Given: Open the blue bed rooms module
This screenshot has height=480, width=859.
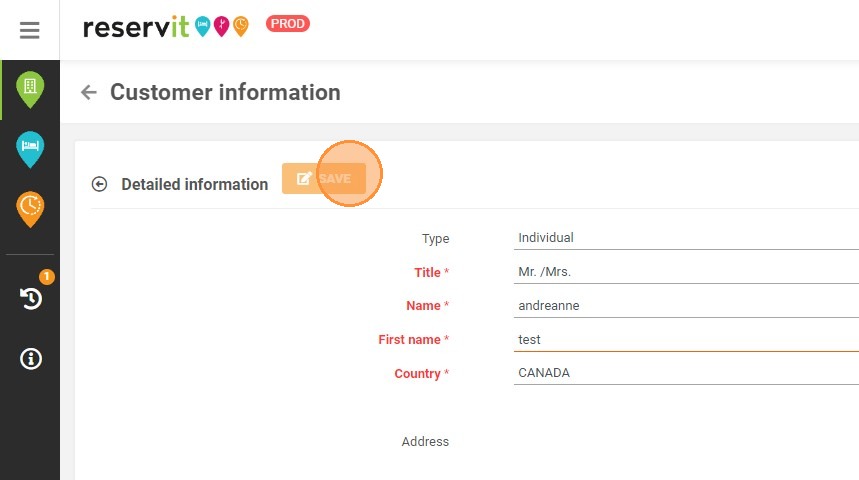Looking at the screenshot, I should pyautogui.click(x=30, y=149).
